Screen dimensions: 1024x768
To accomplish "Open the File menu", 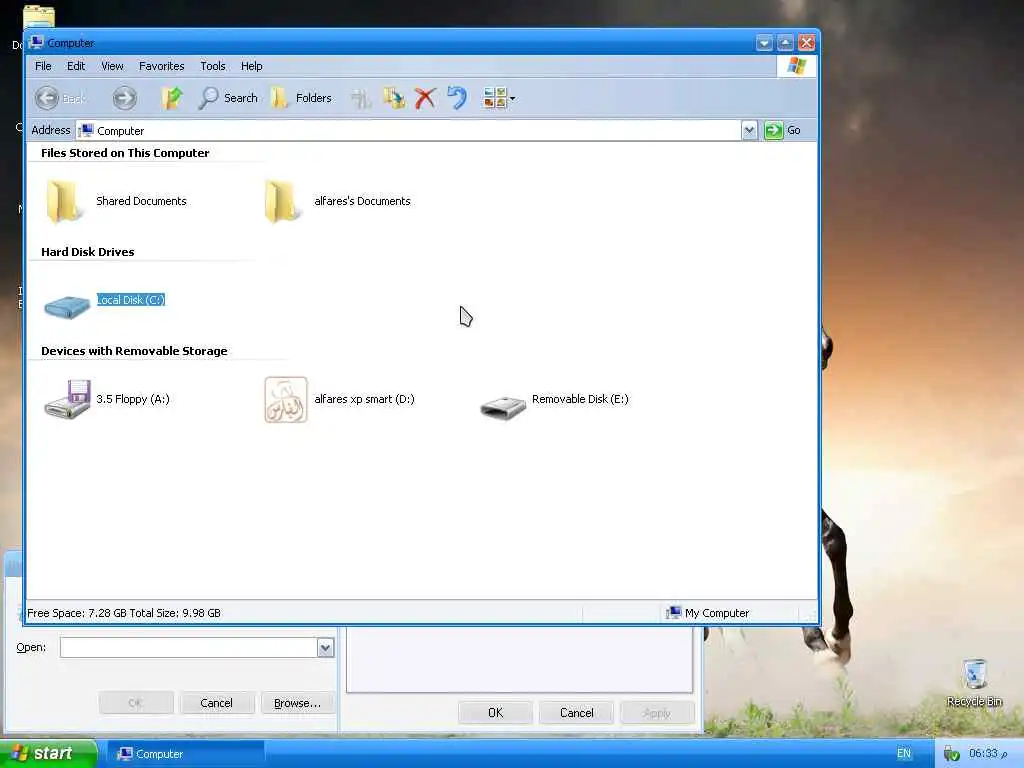I will [x=43, y=66].
